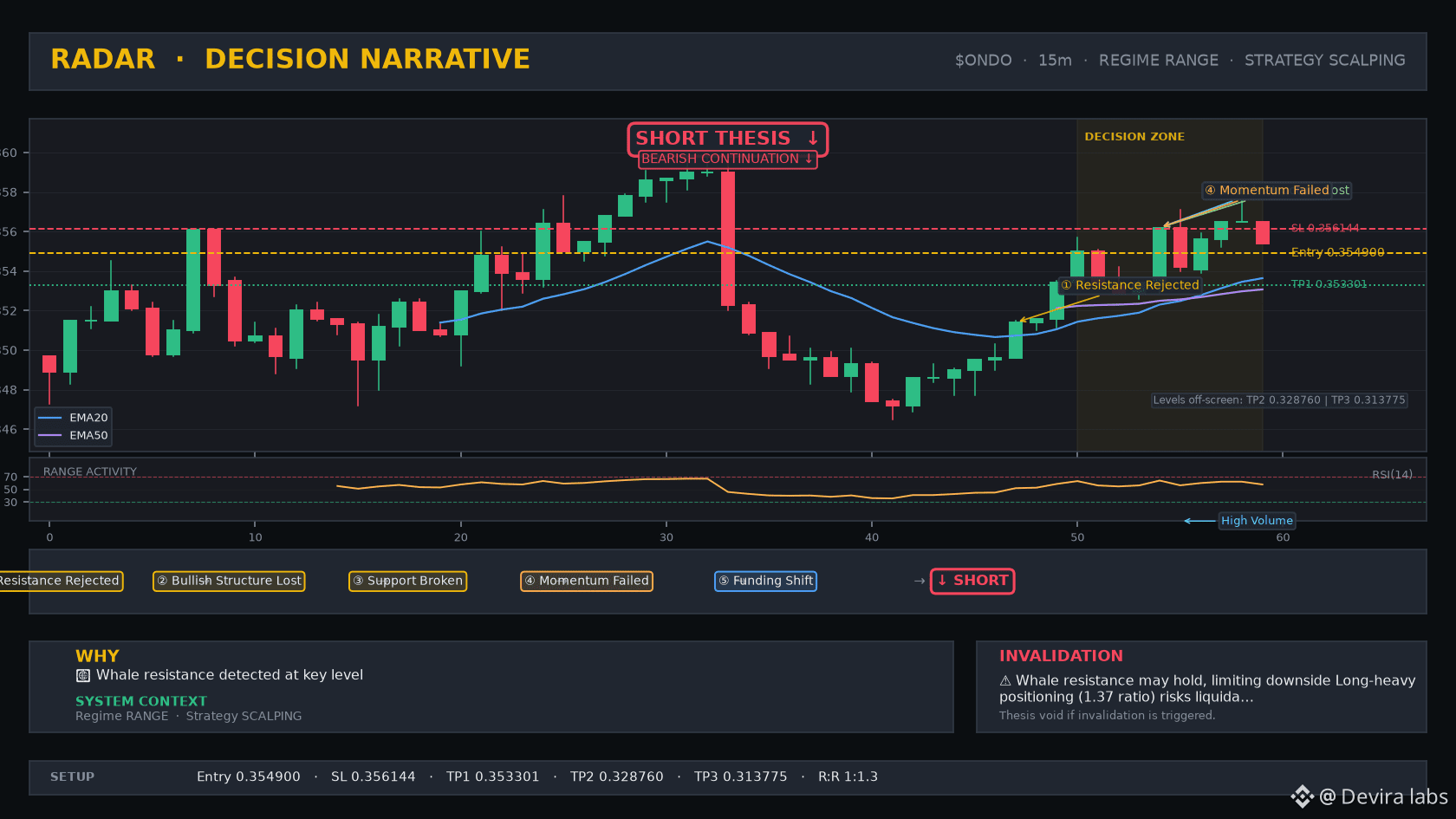The image size is (1456, 819).
Task: Click the 15m timeframe in the header
Action: point(1055,61)
